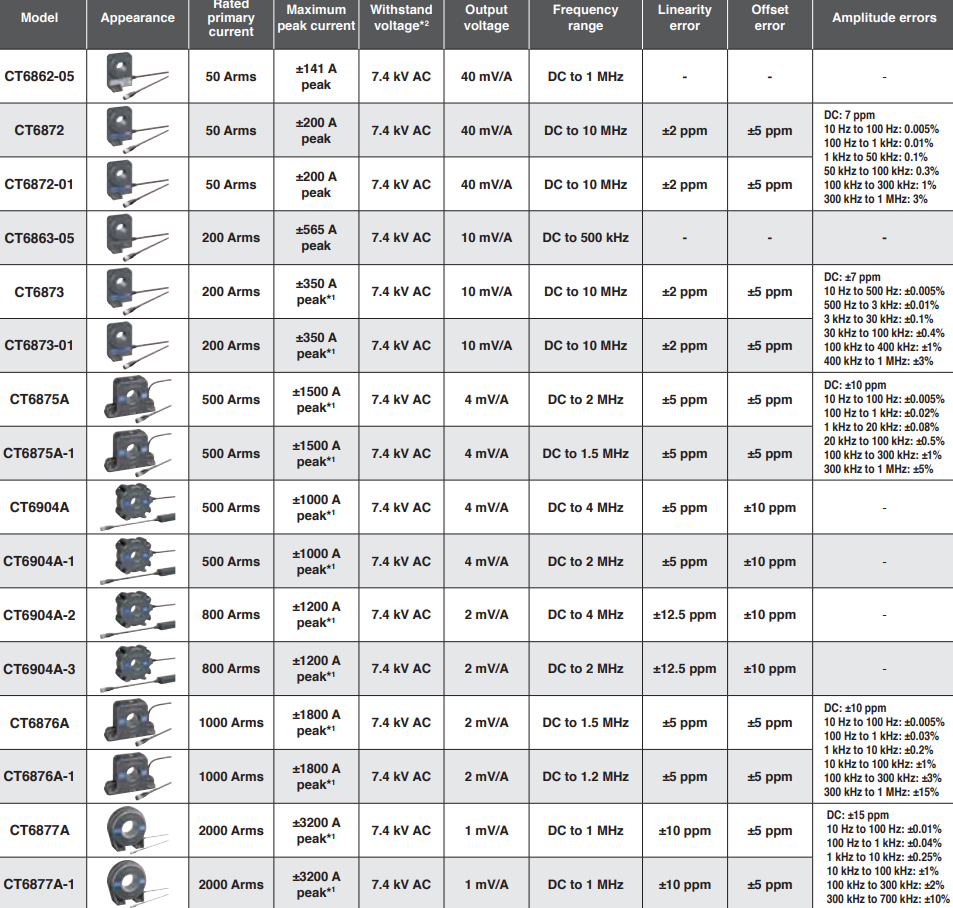View the CT6863-05 appearance image
The height and width of the screenshot is (908, 953).
pyautogui.click(x=137, y=237)
